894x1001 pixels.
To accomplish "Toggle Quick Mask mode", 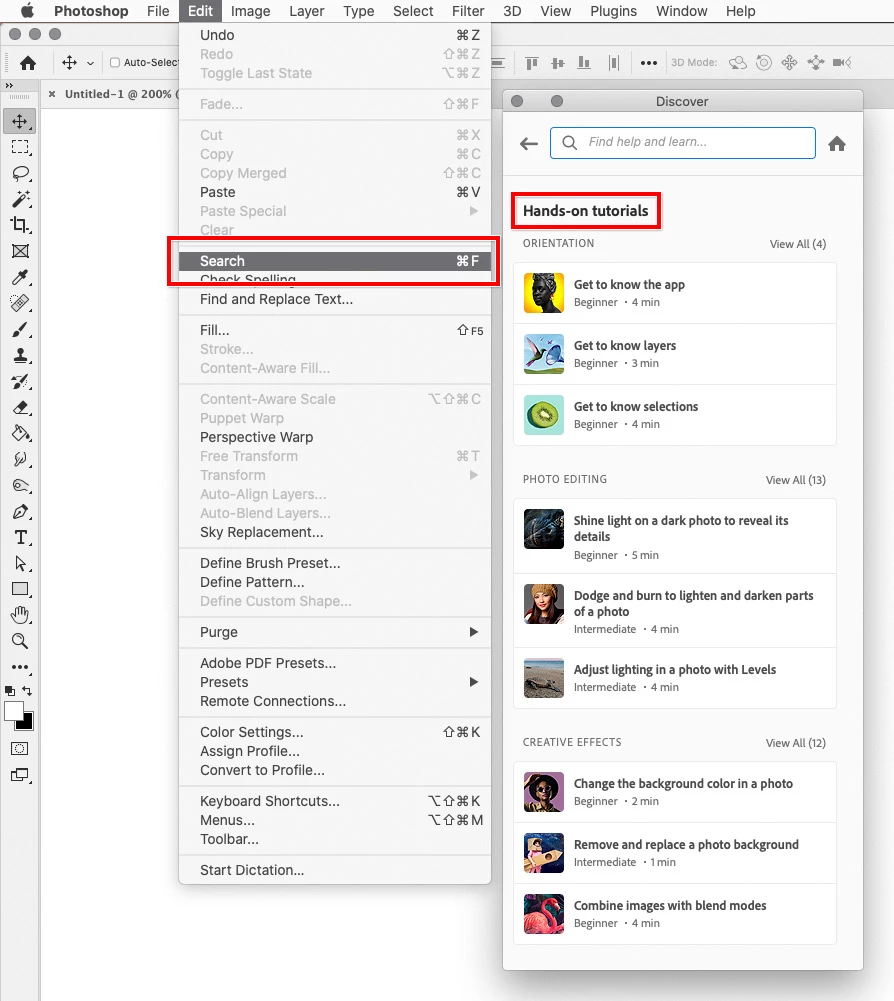I will point(20,748).
